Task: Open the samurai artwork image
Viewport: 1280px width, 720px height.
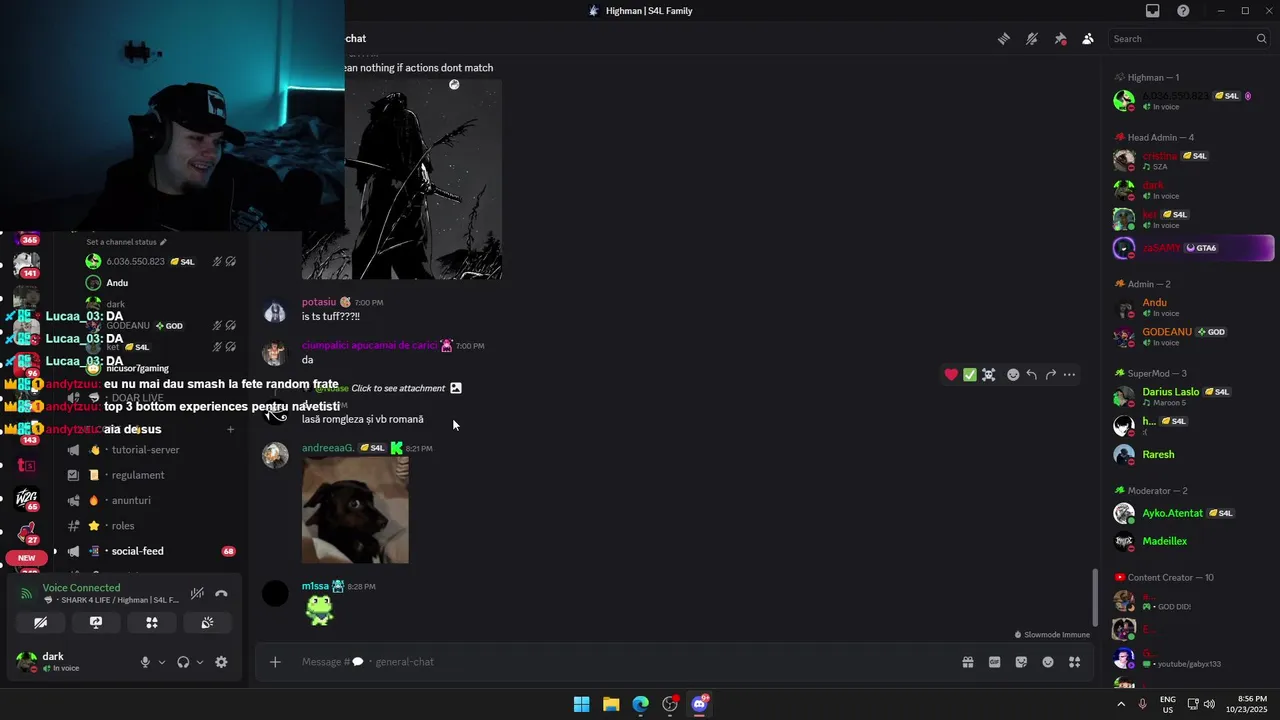Action: point(423,179)
